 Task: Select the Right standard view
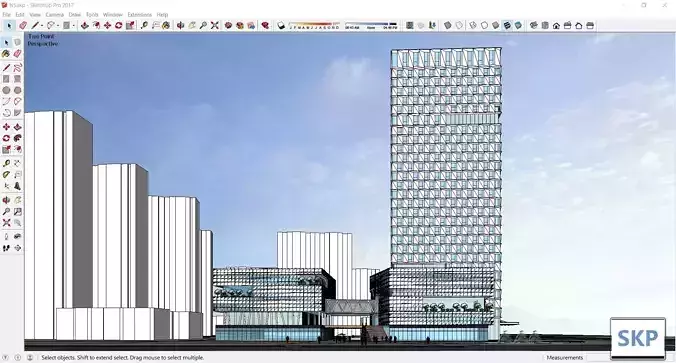click(567, 25)
